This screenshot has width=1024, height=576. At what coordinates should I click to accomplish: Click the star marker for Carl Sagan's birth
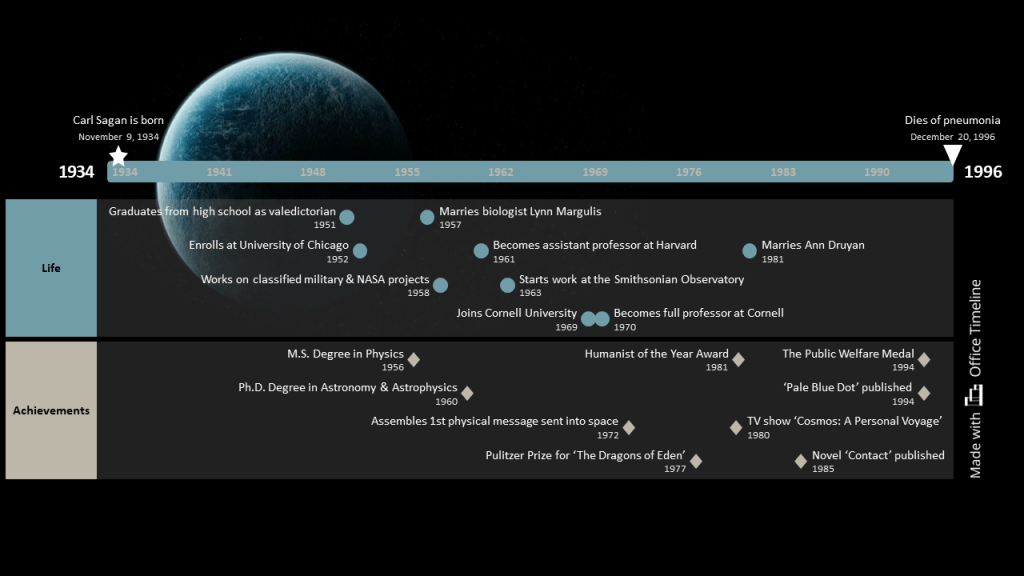click(x=117, y=155)
